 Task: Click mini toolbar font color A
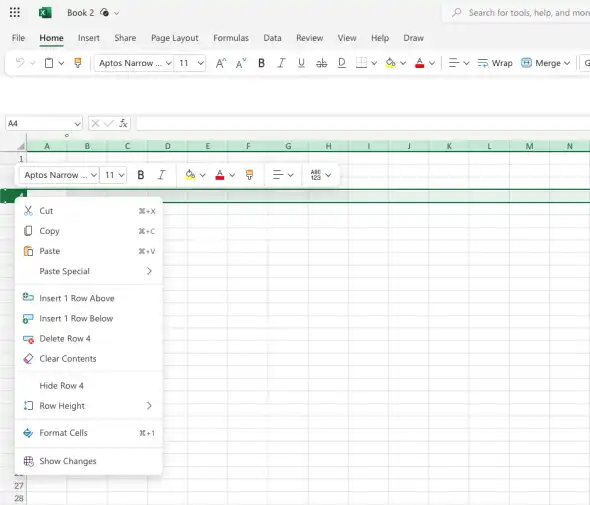[220, 175]
